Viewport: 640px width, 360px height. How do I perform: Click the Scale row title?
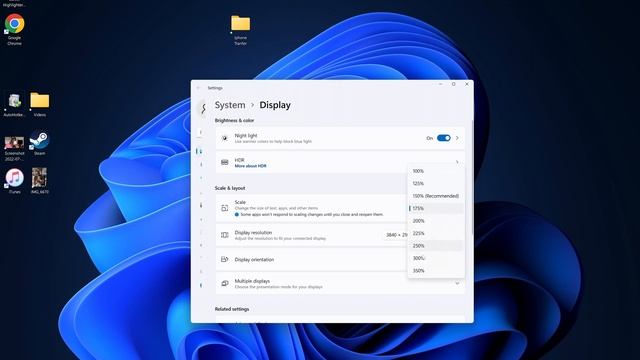coord(240,202)
